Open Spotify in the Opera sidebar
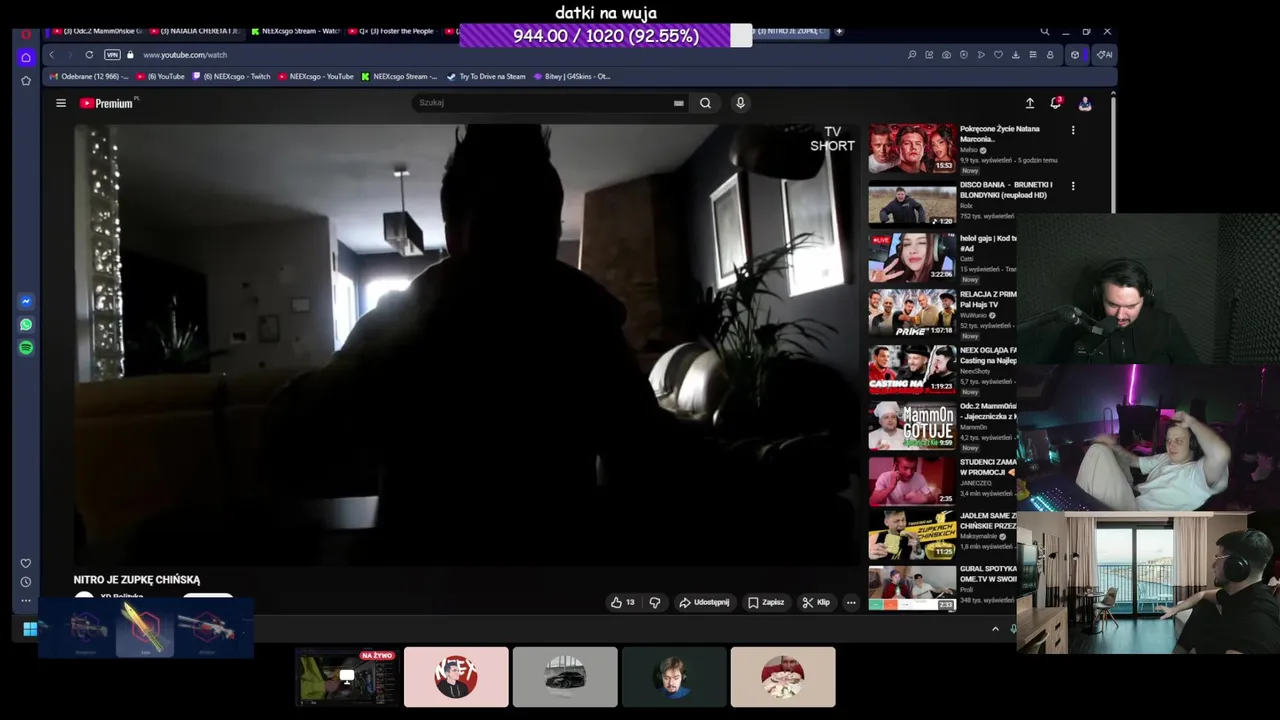Screen dimensions: 1280x720 26,347
